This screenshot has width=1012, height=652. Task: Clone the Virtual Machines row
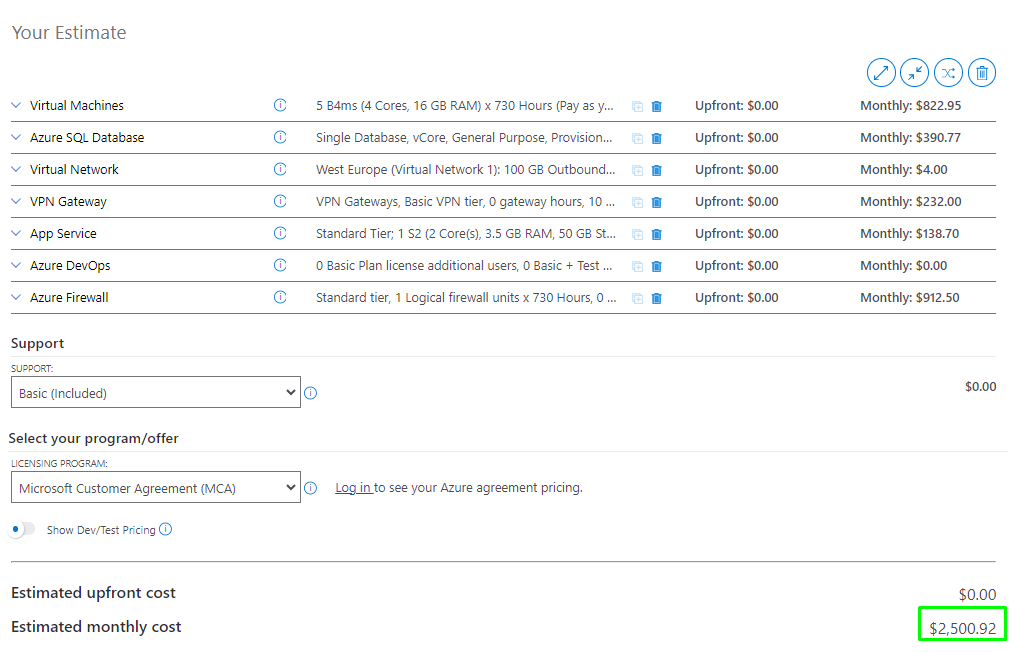click(637, 107)
